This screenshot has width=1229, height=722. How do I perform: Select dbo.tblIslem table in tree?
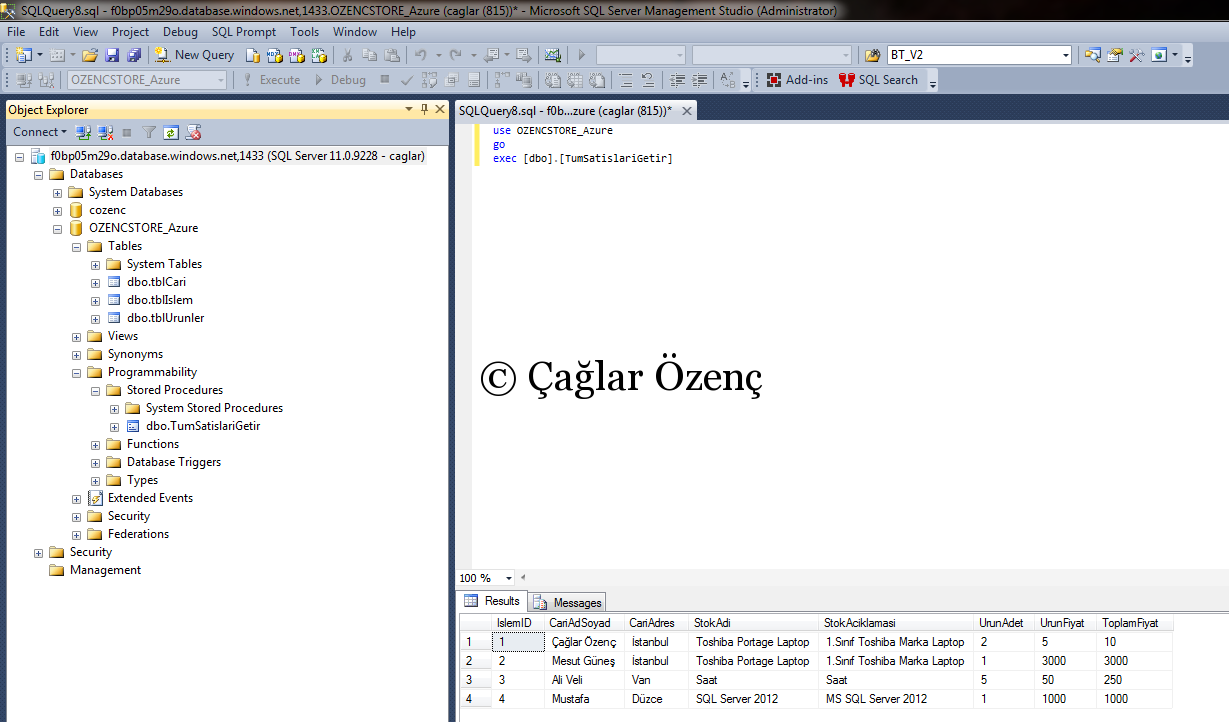point(159,300)
